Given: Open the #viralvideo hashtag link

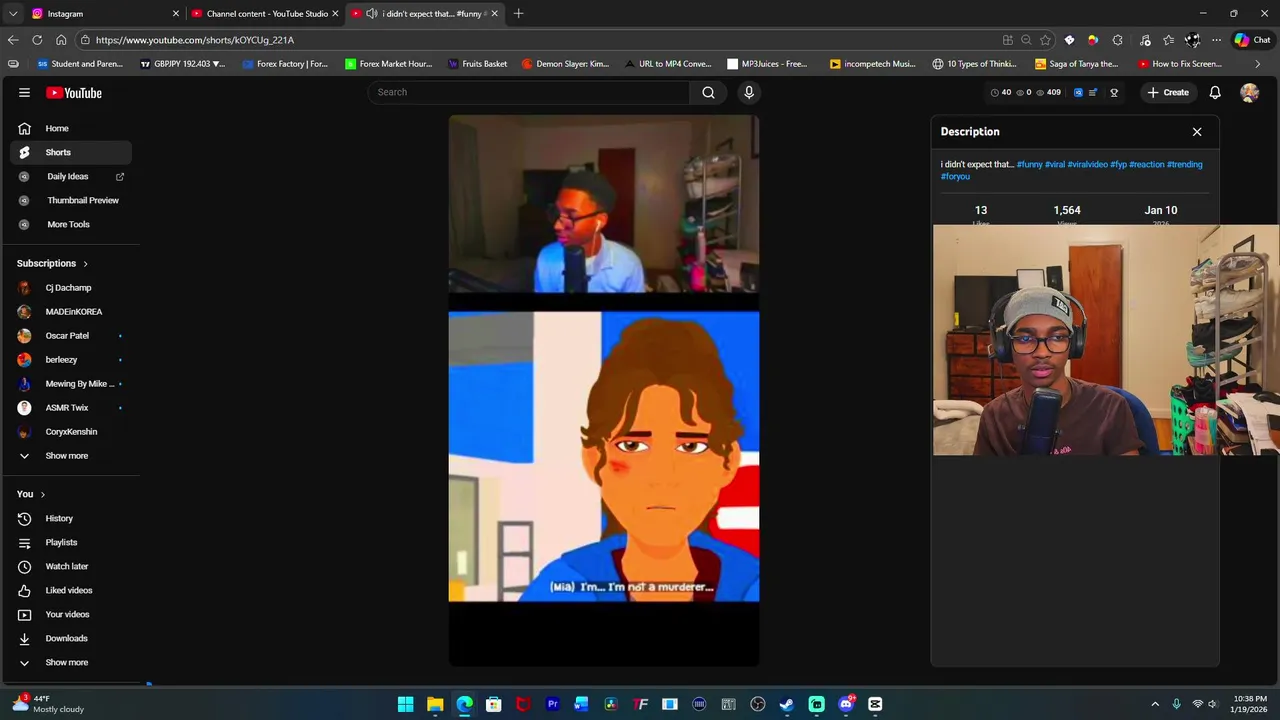Looking at the screenshot, I should 1087,164.
